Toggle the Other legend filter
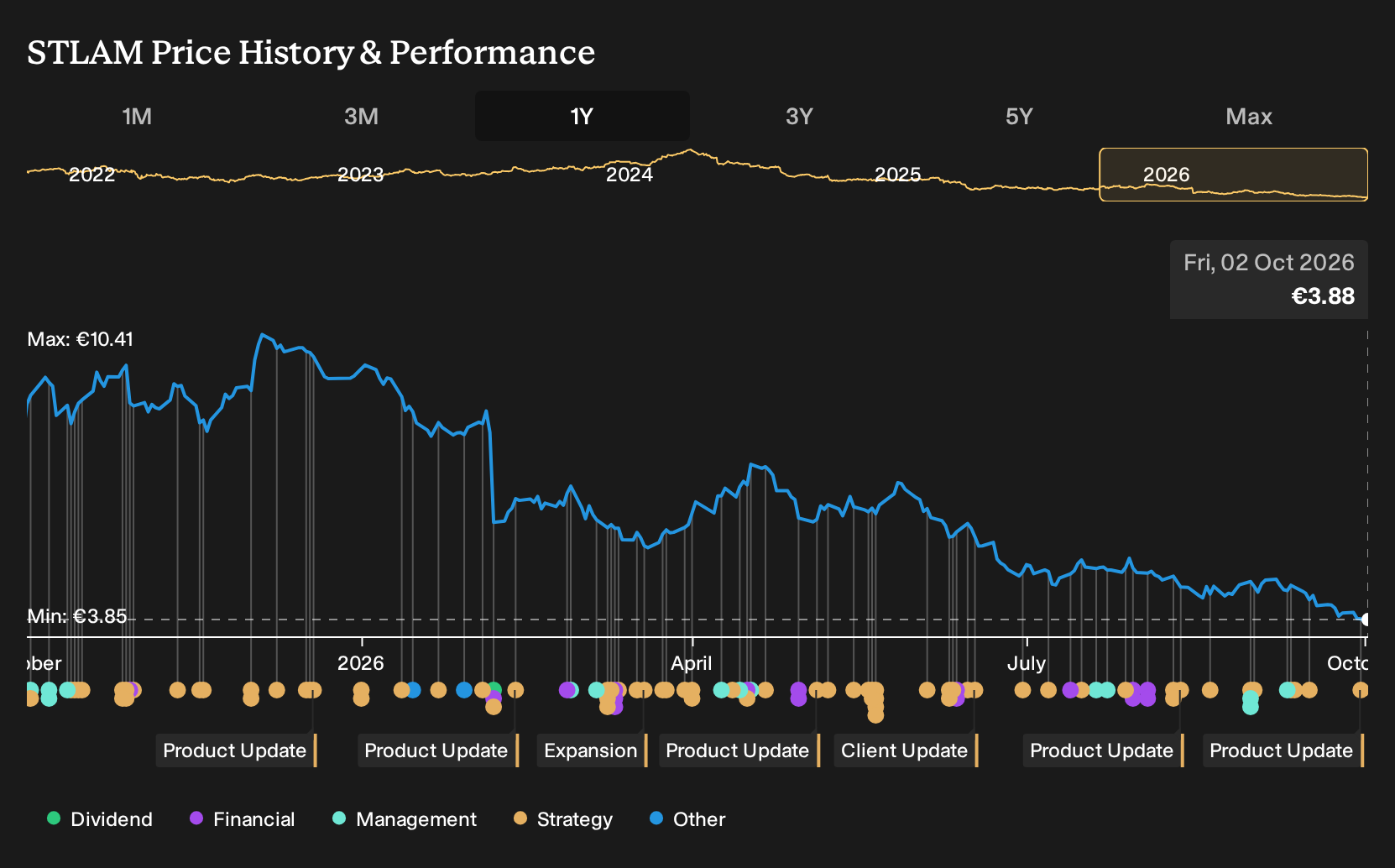The height and width of the screenshot is (868, 1395). pyautogui.click(x=687, y=818)
